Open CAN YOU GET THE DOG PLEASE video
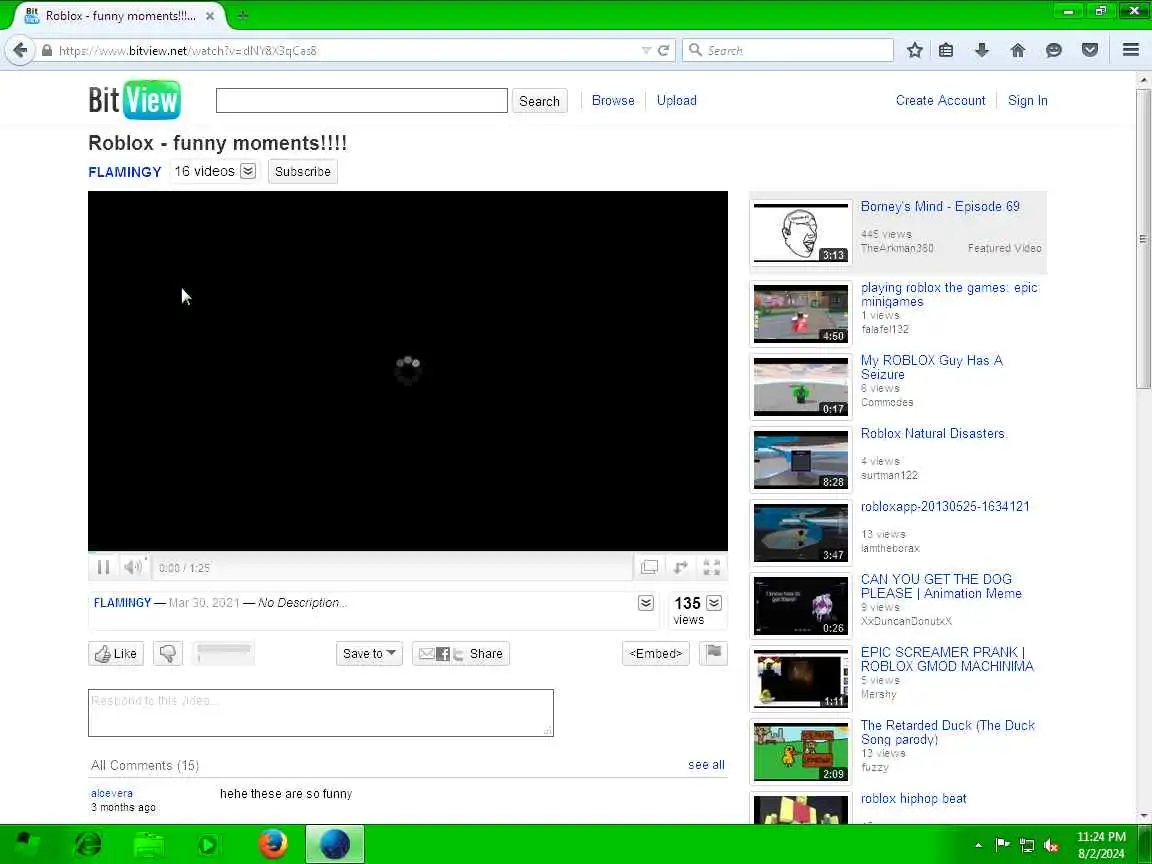 941,586
